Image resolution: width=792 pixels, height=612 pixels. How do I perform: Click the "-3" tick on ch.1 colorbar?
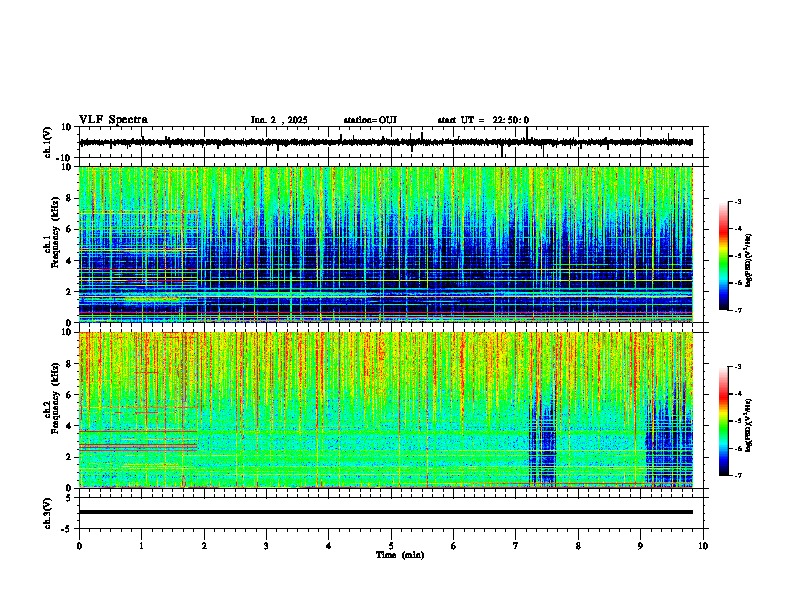click(737, 201)
